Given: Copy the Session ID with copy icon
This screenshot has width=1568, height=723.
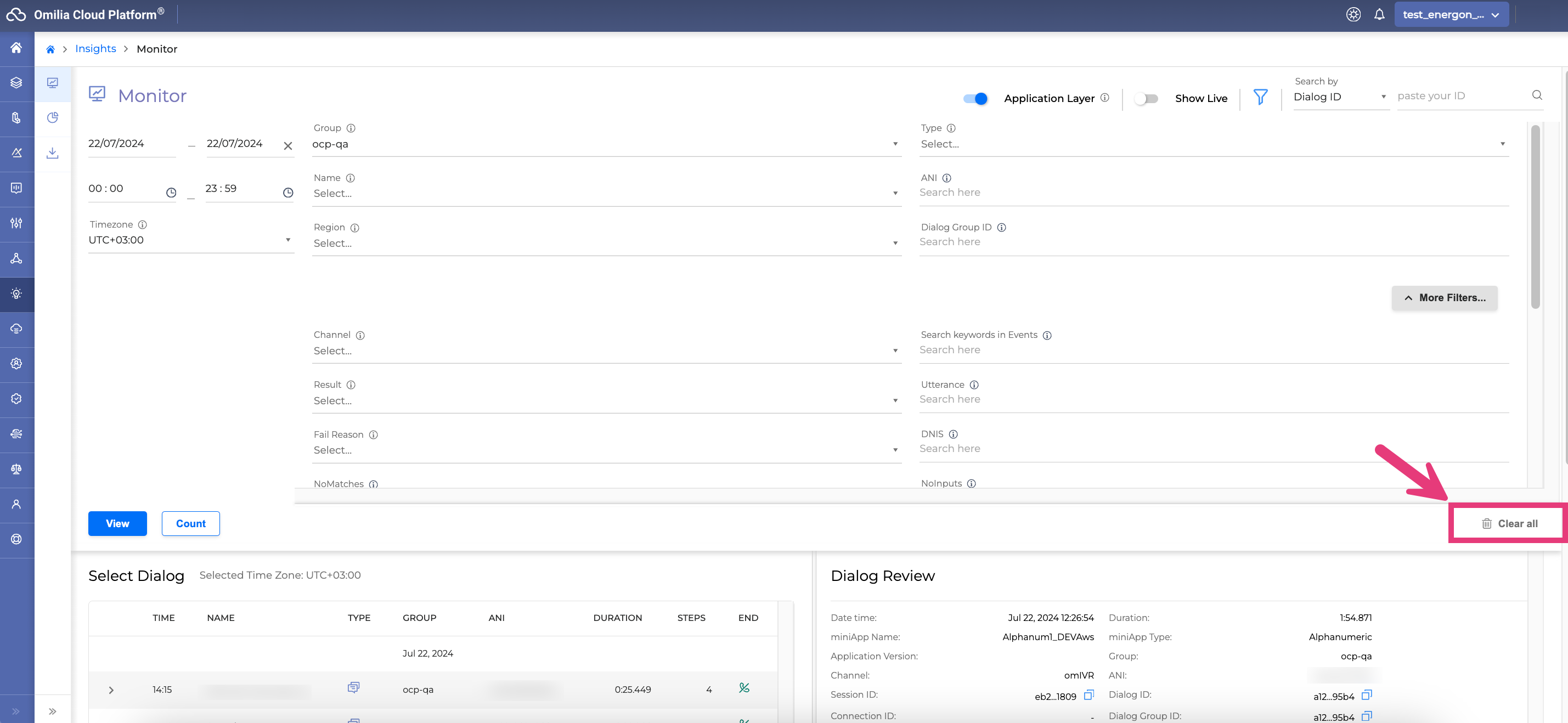Looking at the screenshot, I should point(1088,695).
